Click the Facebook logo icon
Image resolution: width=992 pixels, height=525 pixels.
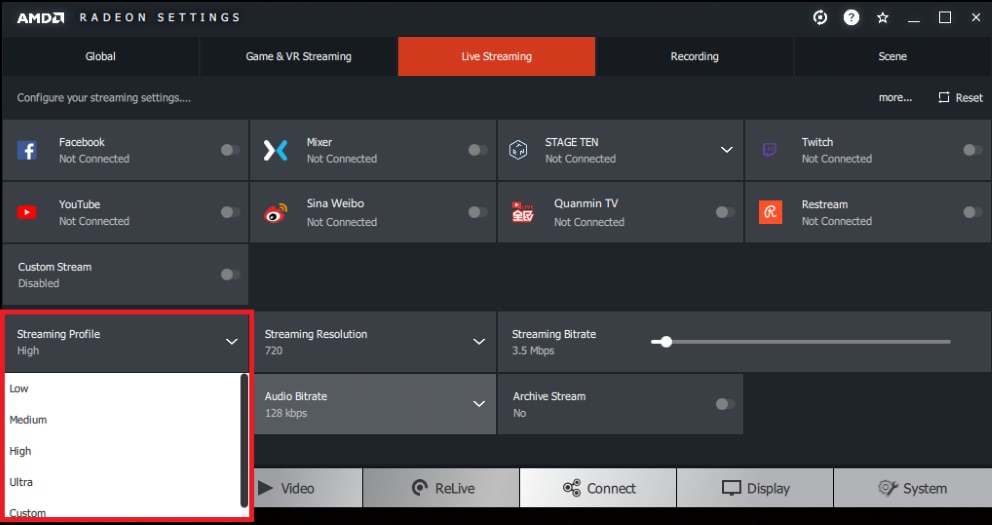27,151
